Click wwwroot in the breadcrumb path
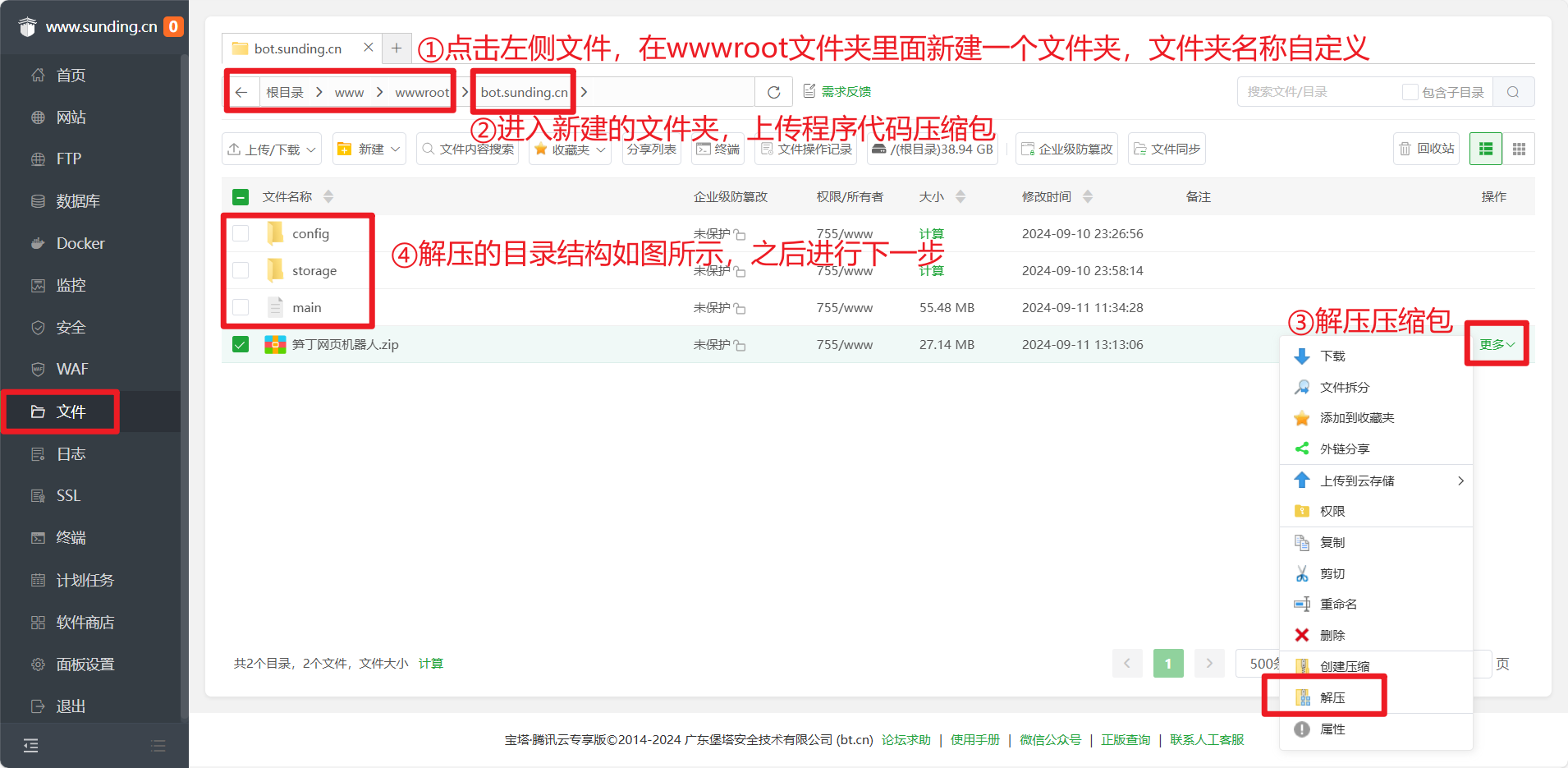The image size is (1568, 768). (x=421, y=91)
